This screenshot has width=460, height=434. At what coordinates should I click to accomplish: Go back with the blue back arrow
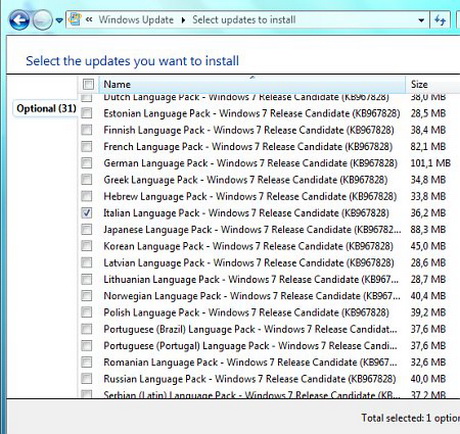coord(19,20)
